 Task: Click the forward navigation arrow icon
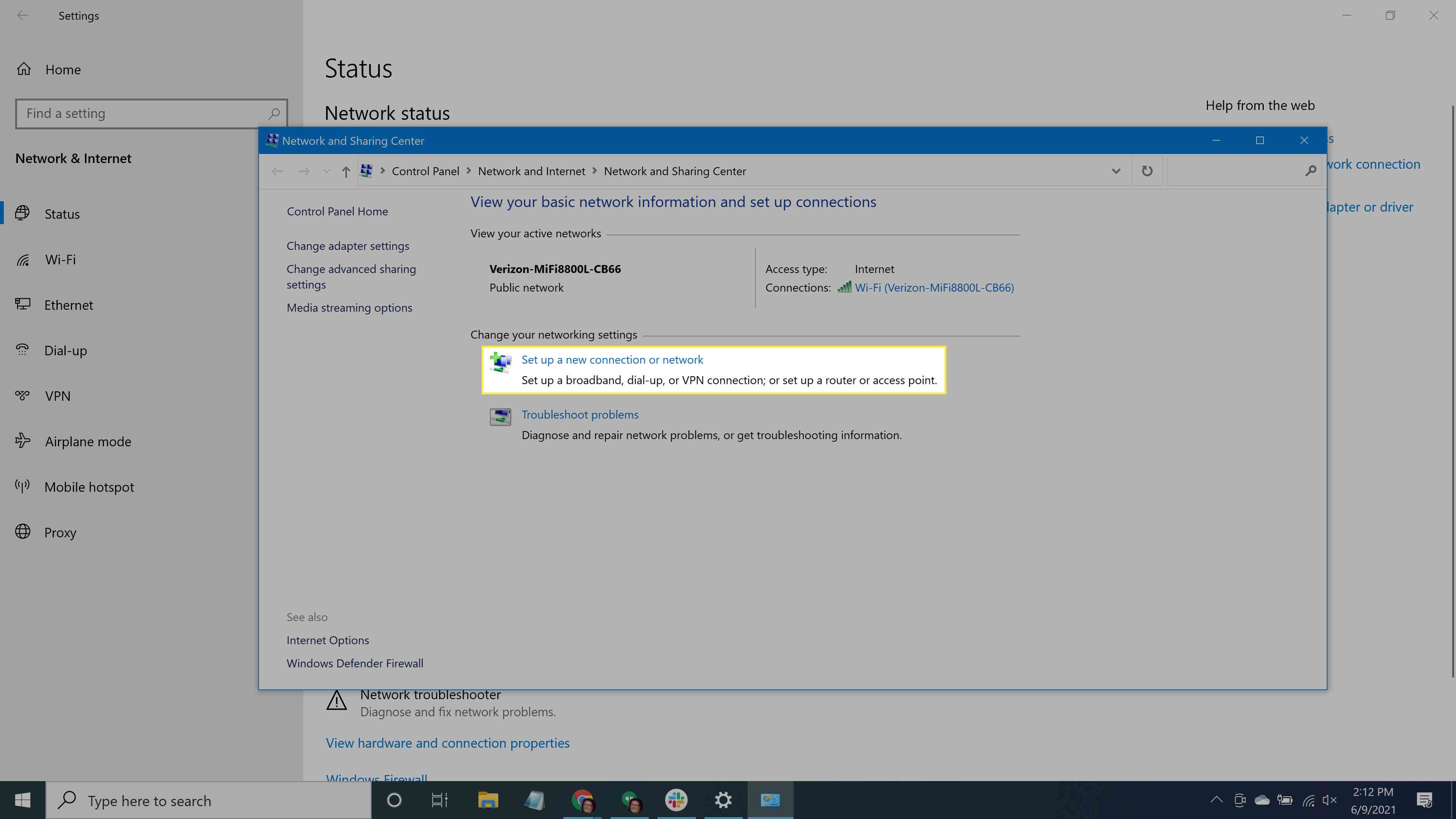coord(304,171)
